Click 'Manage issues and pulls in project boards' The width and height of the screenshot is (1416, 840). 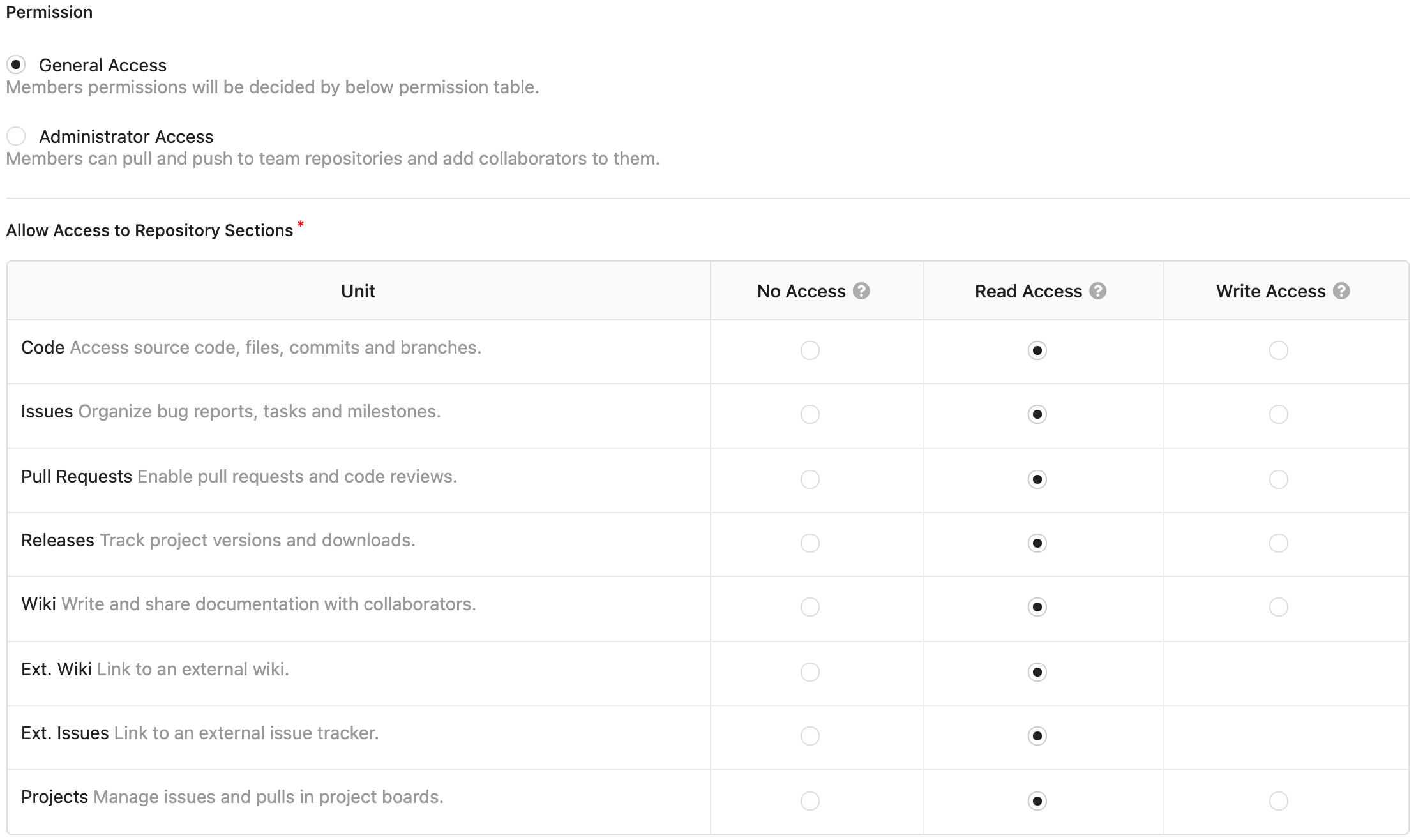[269, 797]
